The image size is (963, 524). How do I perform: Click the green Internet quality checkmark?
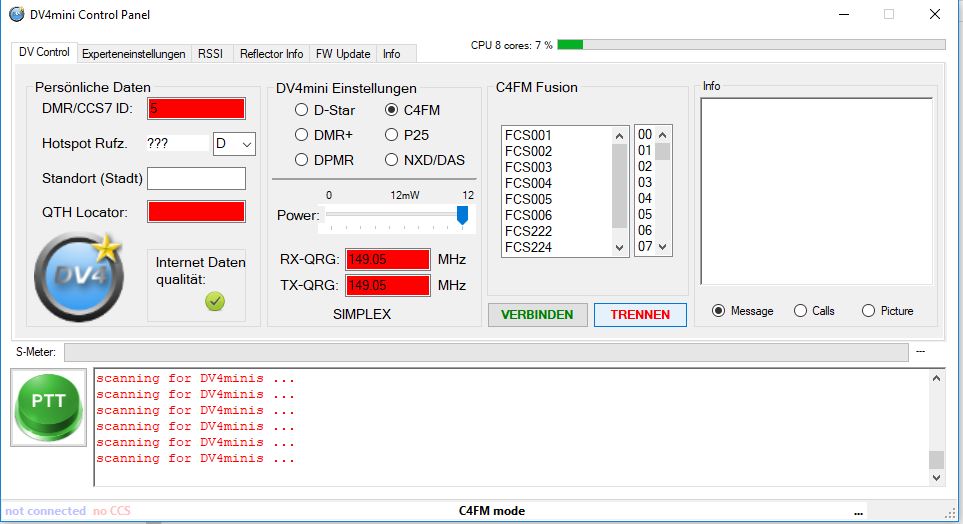[215, 301]
